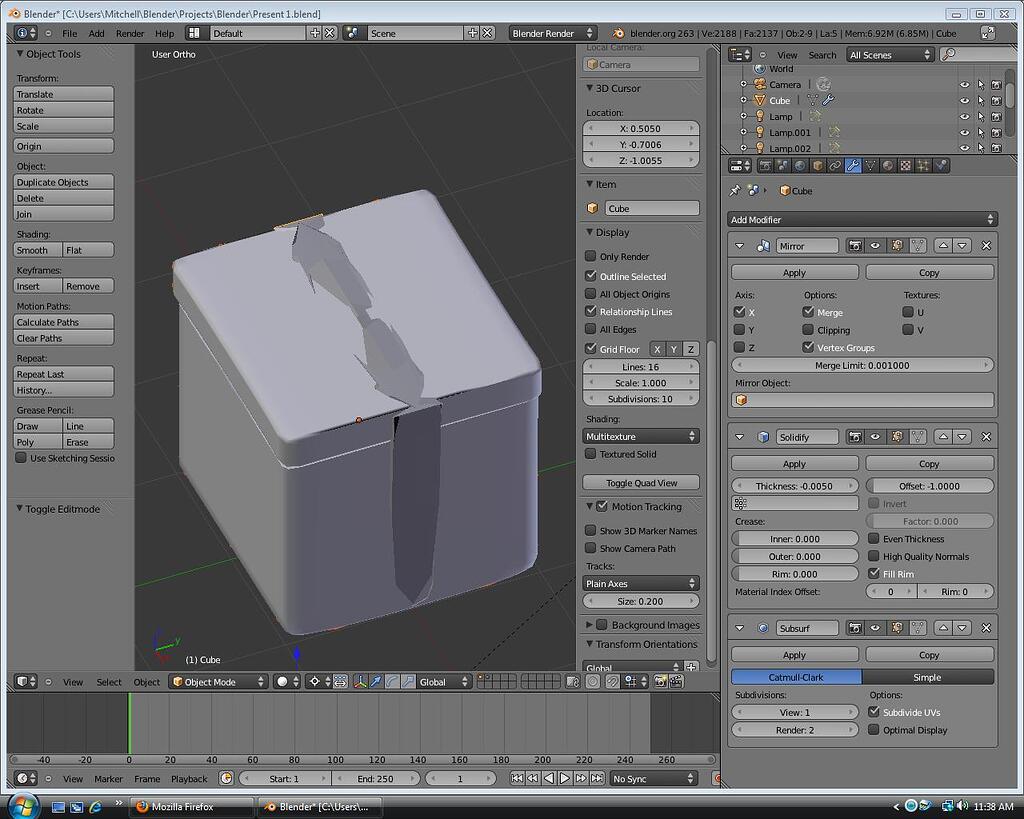
Task: Enable Subsurf Optimal Display checkbox
Action: 874,730
